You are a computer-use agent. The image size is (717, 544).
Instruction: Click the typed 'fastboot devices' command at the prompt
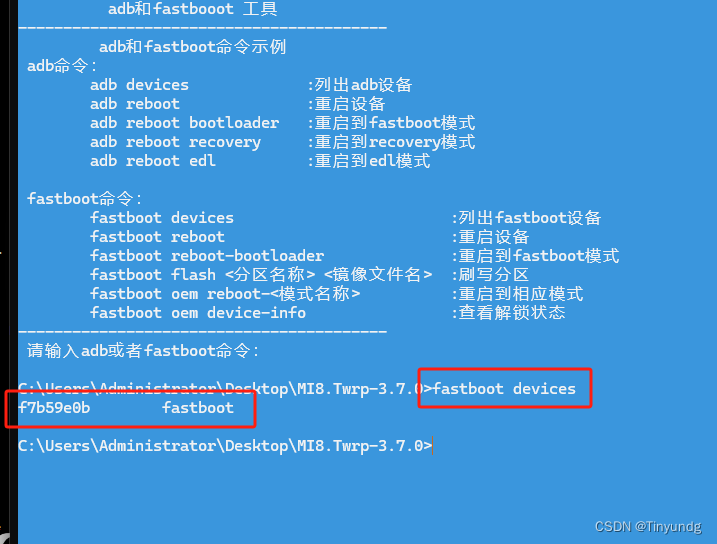tap(504, 388)
